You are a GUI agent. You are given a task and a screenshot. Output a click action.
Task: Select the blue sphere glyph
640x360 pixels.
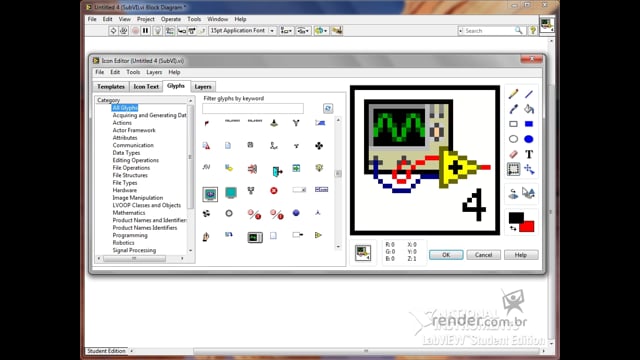296,213
